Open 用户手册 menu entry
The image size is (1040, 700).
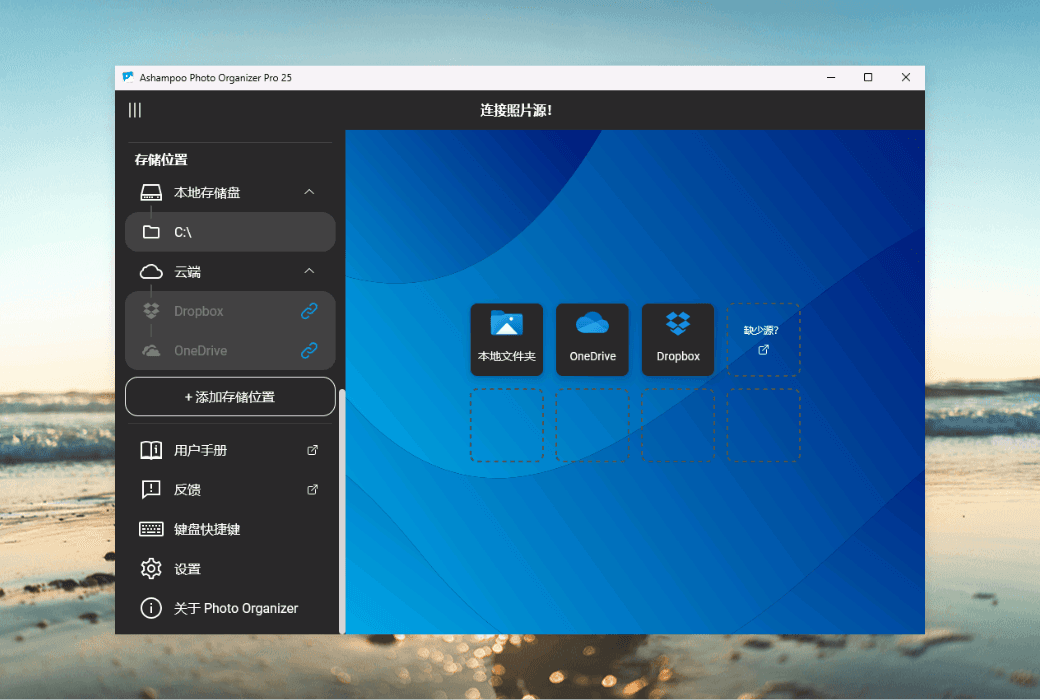click(x=230, y=451)
